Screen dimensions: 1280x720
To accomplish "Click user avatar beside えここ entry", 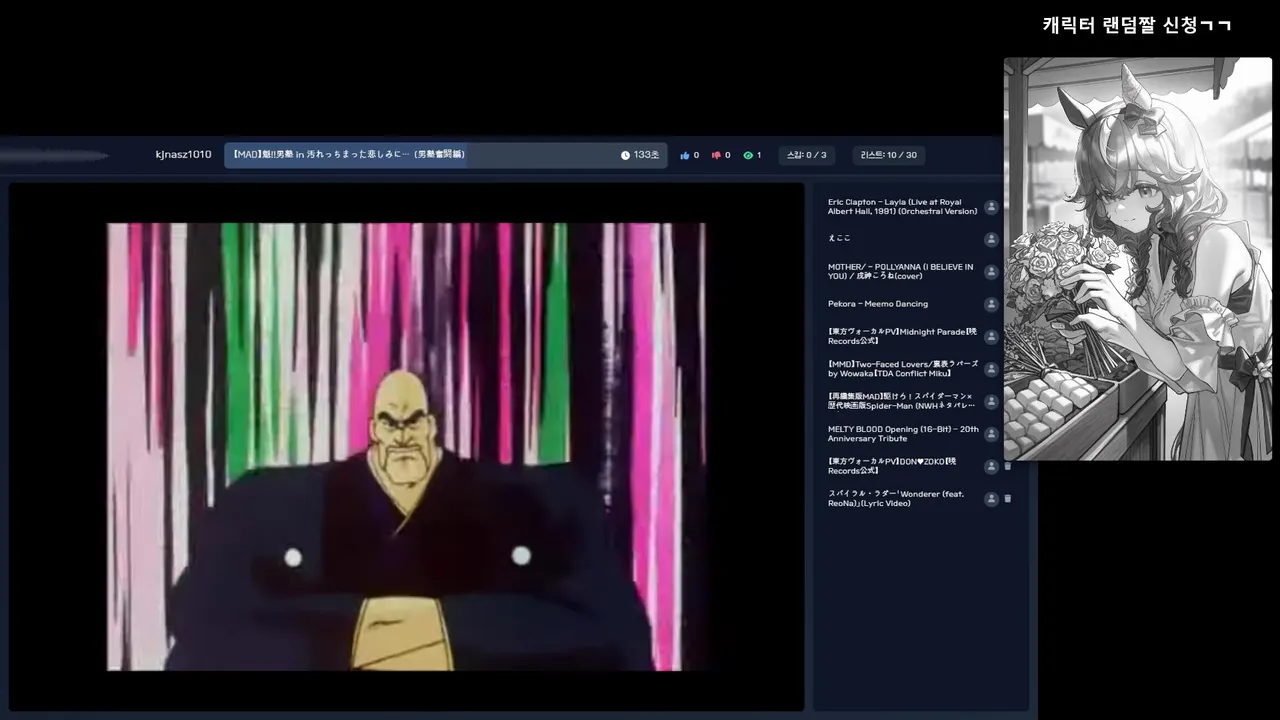I will 991,239.
